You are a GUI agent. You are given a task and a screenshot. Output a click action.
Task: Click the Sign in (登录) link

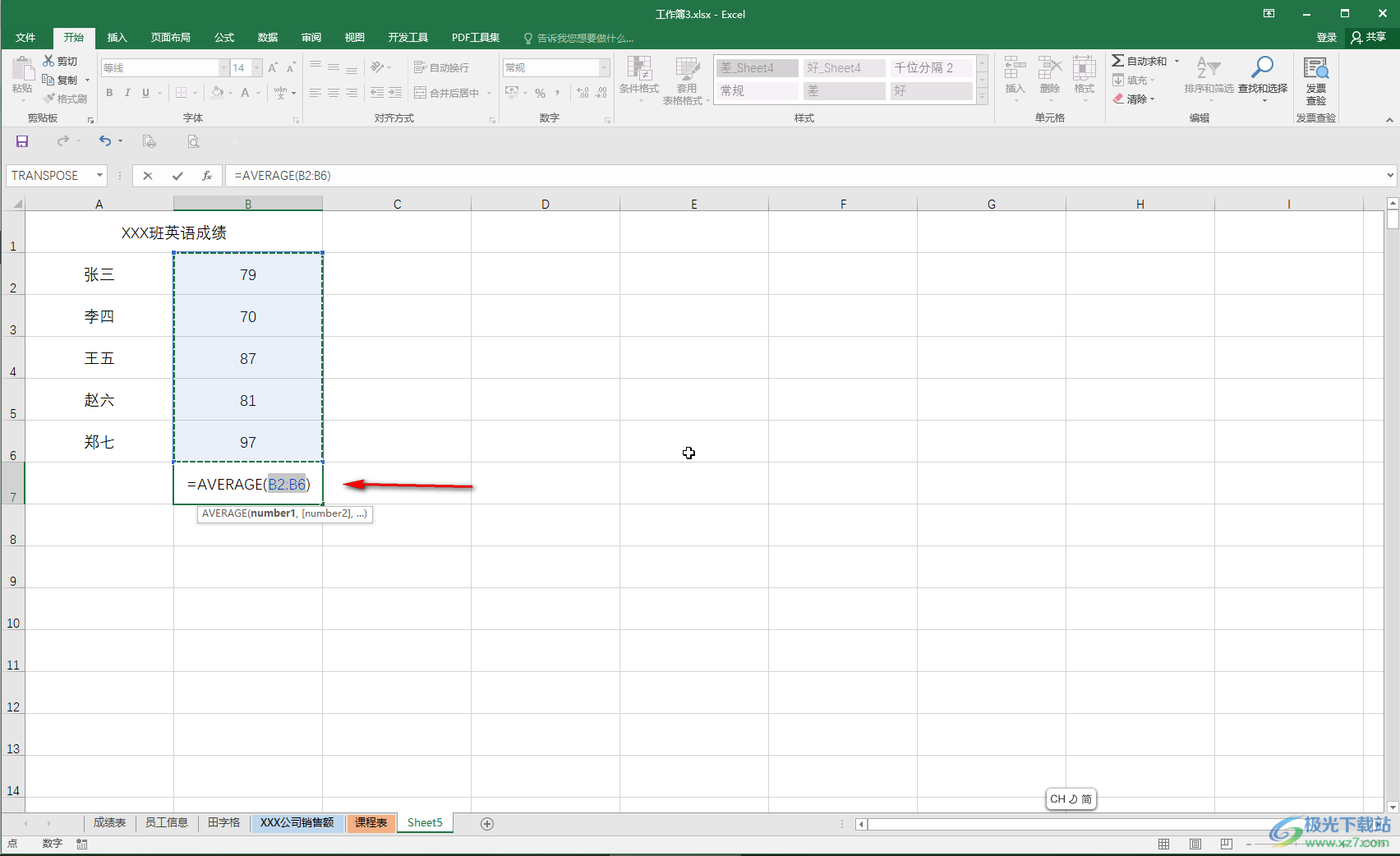(x=1326, y=37)
